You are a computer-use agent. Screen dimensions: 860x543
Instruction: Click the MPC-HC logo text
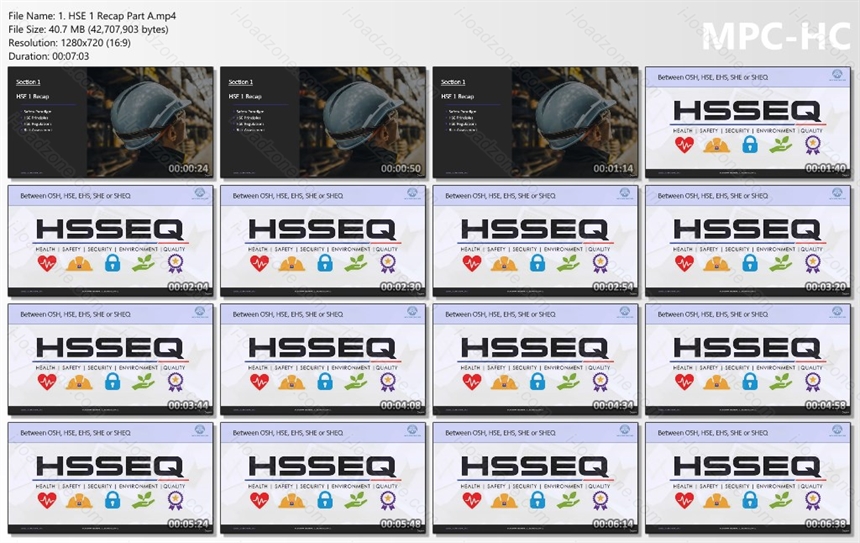pyautogui.click(x=776, y=36)
